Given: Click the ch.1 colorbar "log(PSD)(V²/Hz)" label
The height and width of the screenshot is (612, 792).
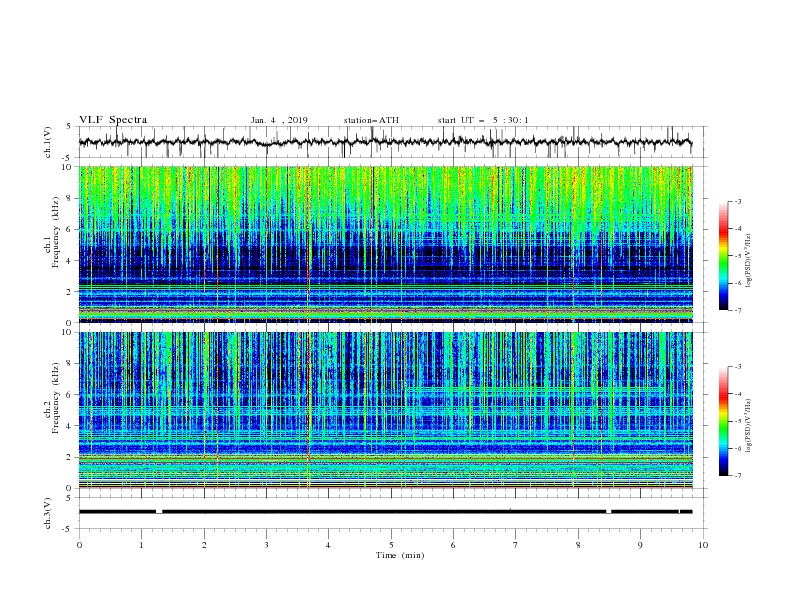Looking at the screenshot, I should point(748,261).
